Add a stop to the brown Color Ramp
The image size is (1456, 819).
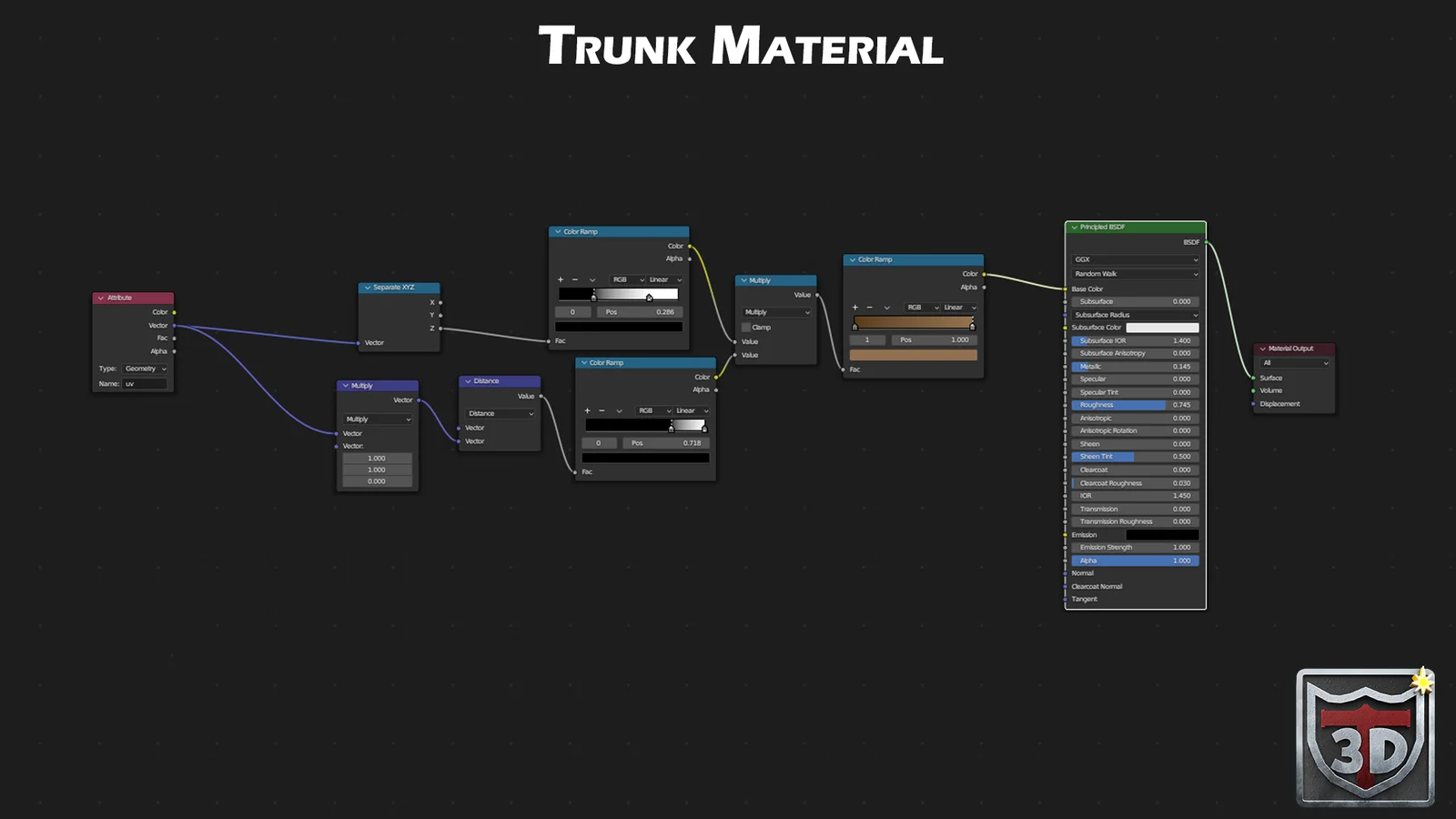click(854, 308)
